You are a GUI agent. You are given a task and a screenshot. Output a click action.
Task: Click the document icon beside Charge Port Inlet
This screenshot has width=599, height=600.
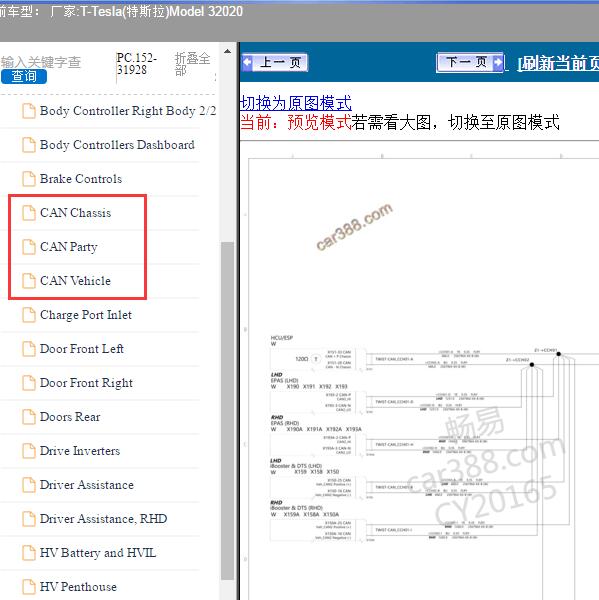[x=29, y=315]
